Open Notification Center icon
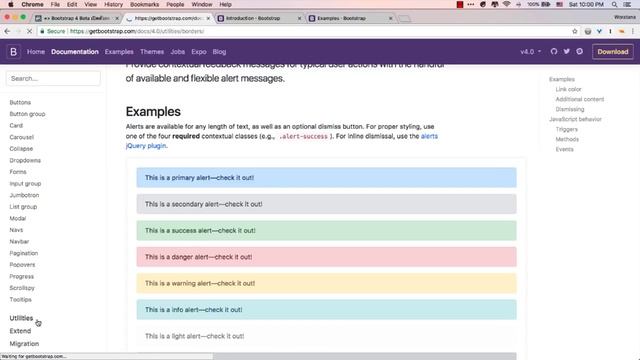This screenshot has height=360, width=640. [x=627, y=4]
